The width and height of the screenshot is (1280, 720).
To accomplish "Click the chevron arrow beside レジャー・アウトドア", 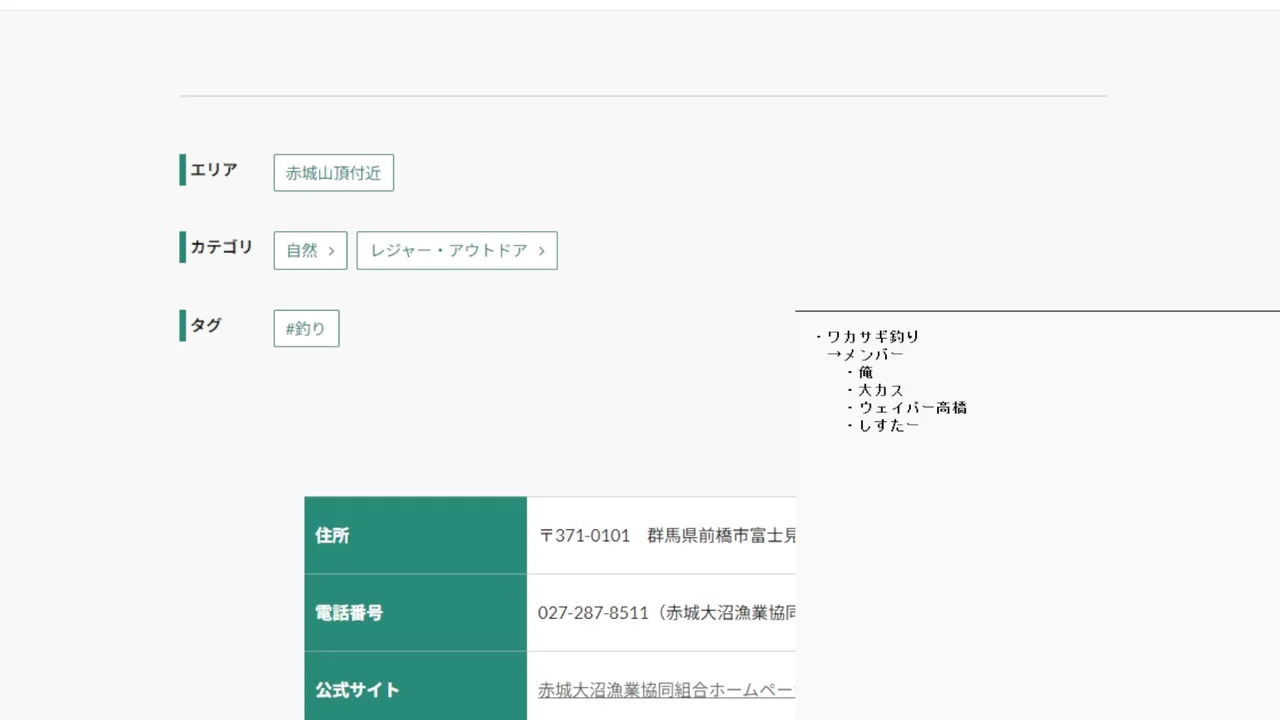I will pos(542,251).
